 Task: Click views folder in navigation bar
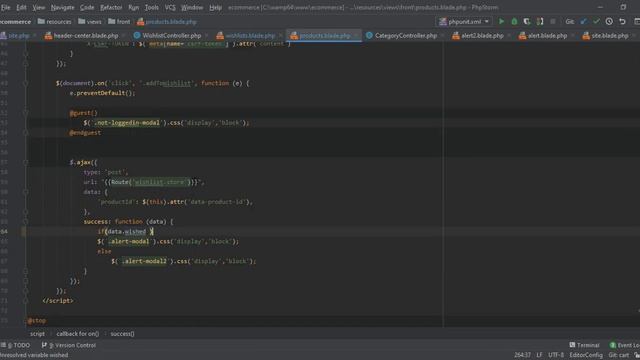(89, 22)
